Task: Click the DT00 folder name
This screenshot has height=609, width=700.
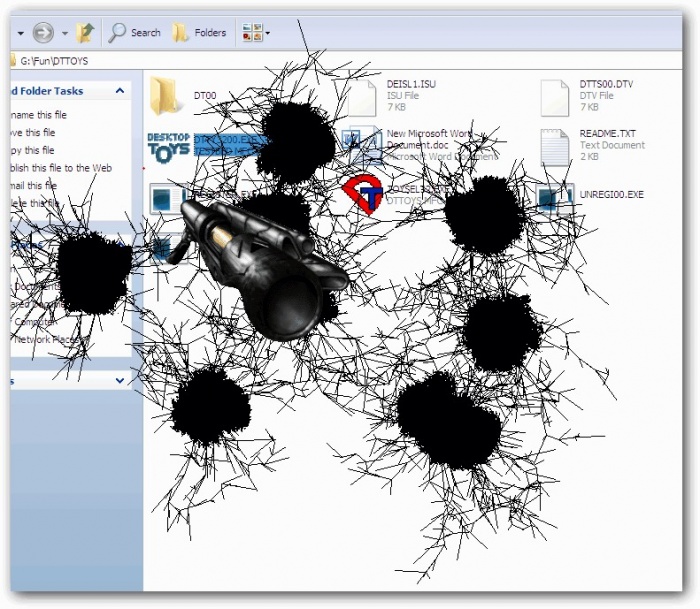Action: pos(205,96)
